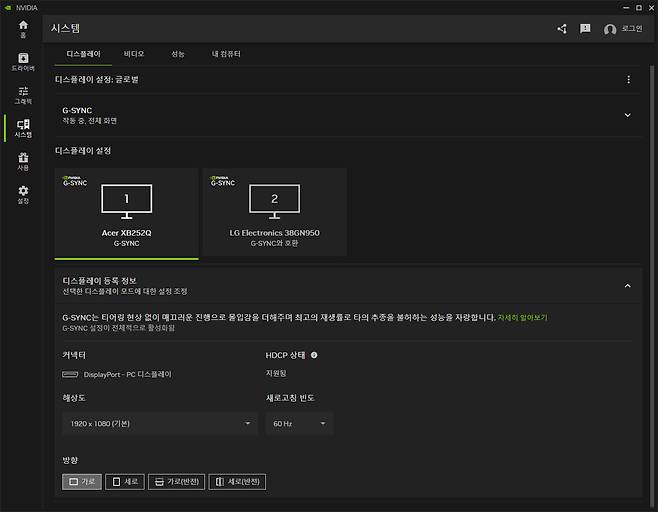The height and width of the screenshot is (512, 658).
Task: Open the 자세히 알아보기 learn more link
Action: tap(522, 318)
